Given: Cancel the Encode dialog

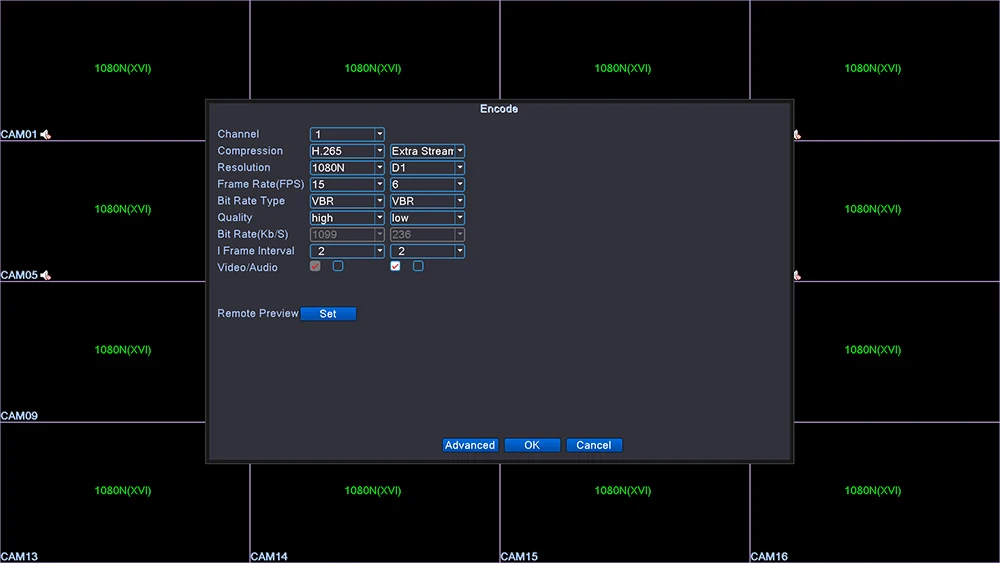Looking at the screenshot, I should point(594,445).
